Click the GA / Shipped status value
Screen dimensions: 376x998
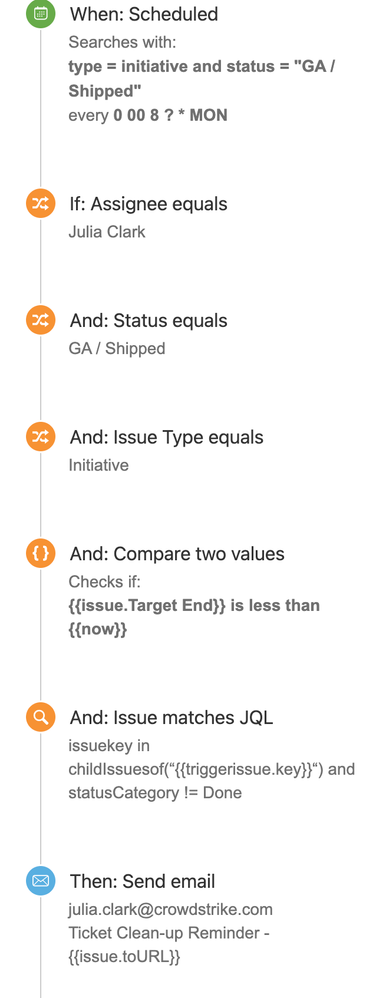click(116, 349)
